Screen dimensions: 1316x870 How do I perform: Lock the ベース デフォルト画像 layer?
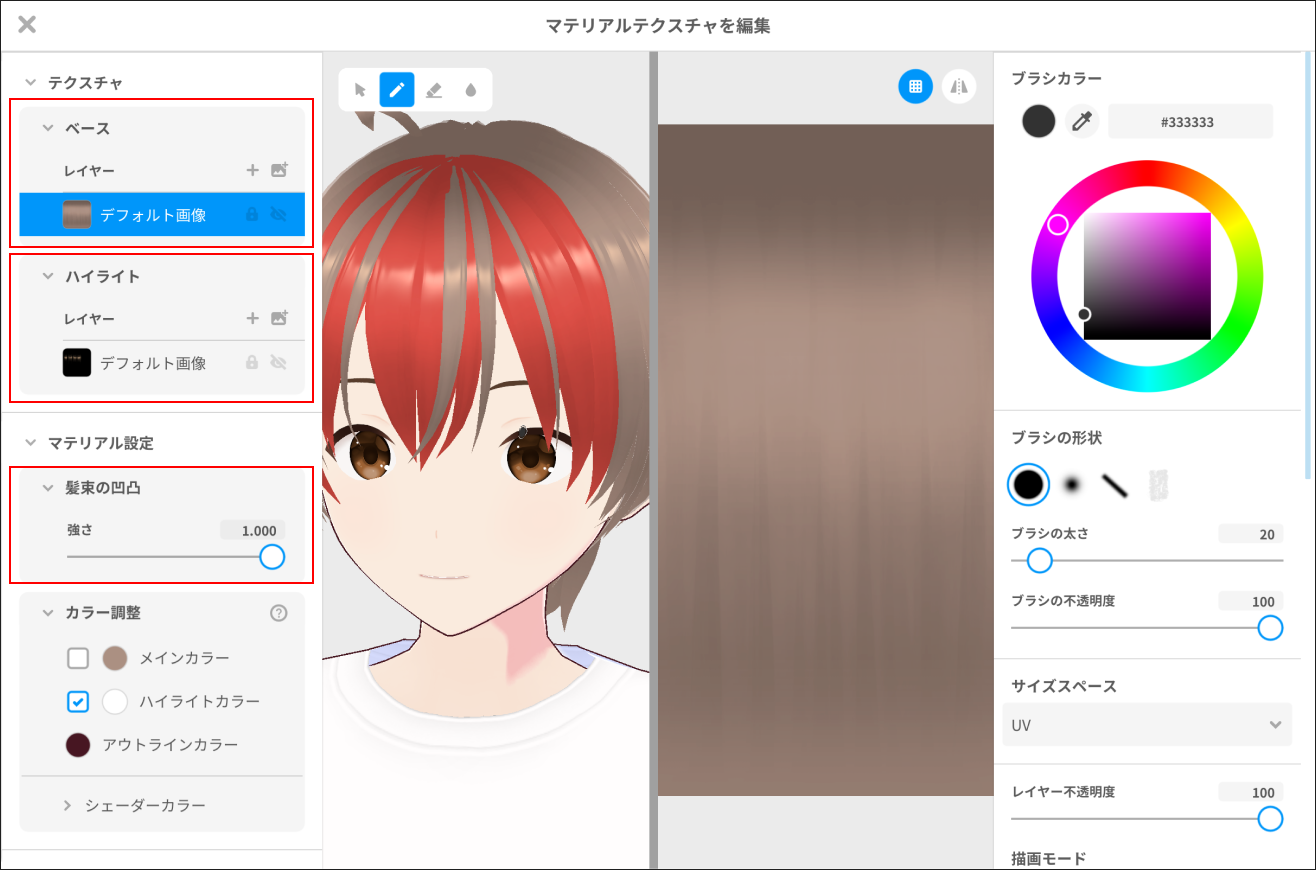(252, 214)
